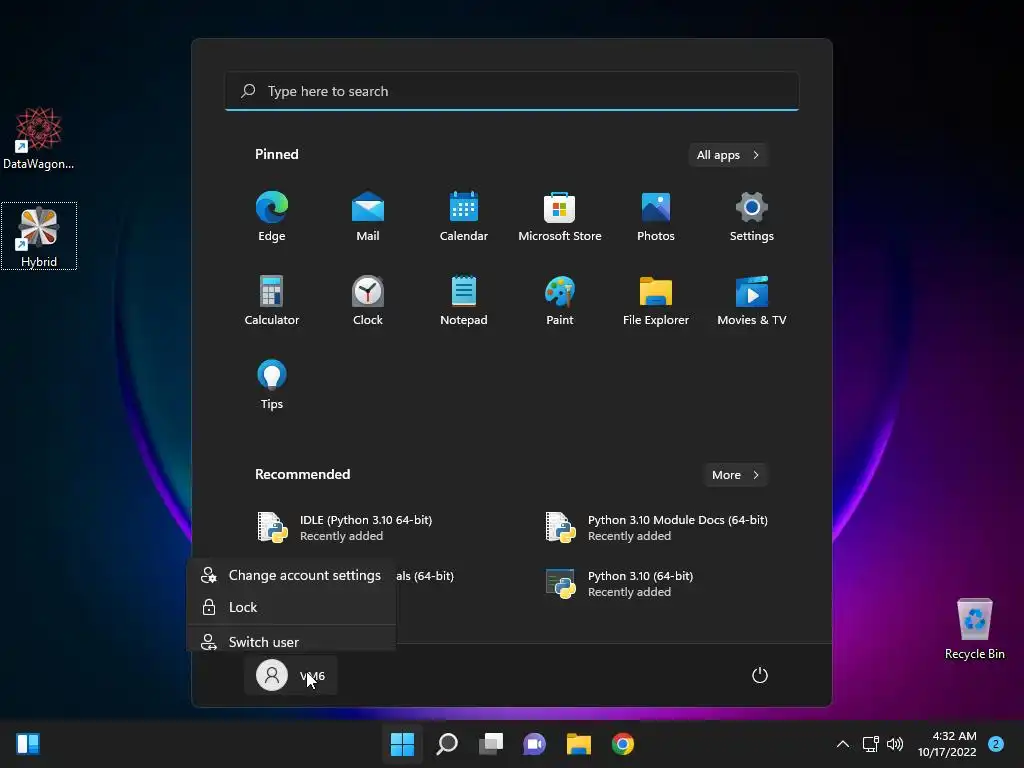Open the Movies & TV app
Viewport: 1024px width, 768px height.
(x=752, y=300)
